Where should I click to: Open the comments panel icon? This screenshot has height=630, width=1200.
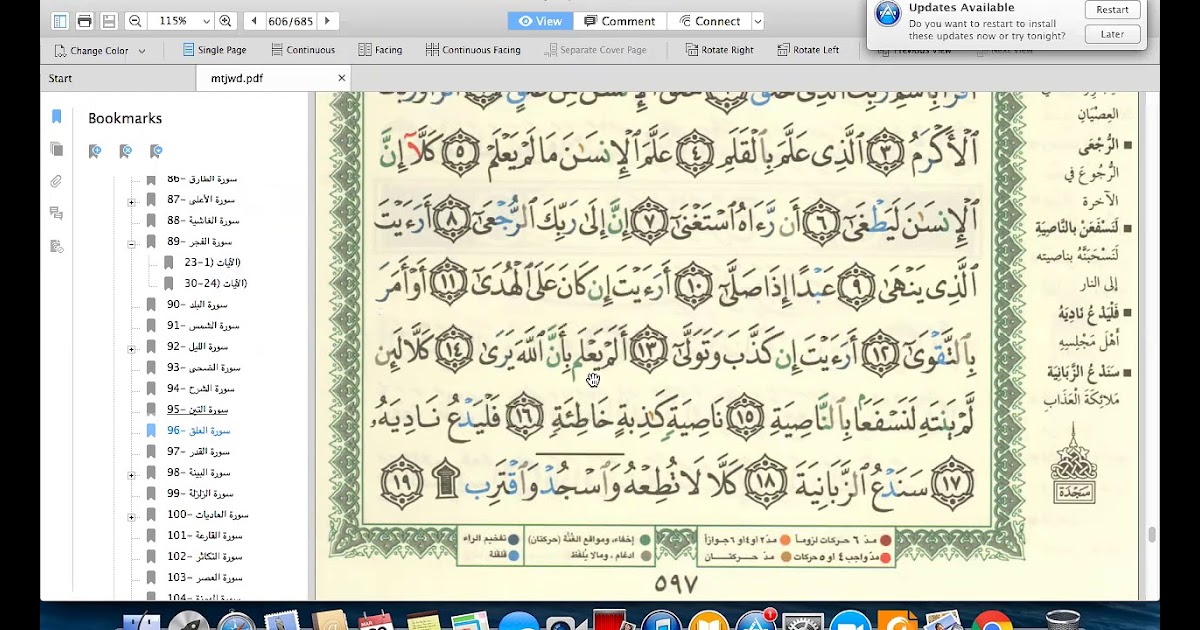click(57, 213)
